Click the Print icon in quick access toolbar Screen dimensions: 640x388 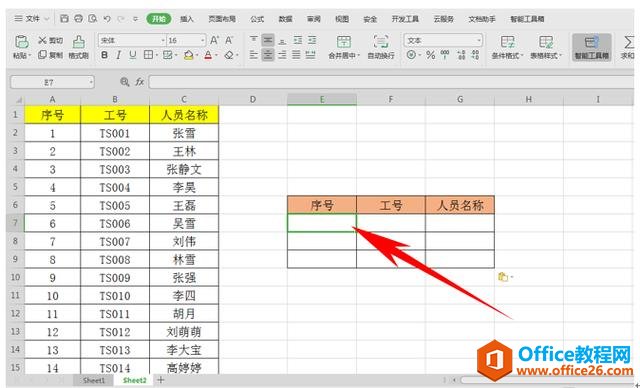point(78,19)
